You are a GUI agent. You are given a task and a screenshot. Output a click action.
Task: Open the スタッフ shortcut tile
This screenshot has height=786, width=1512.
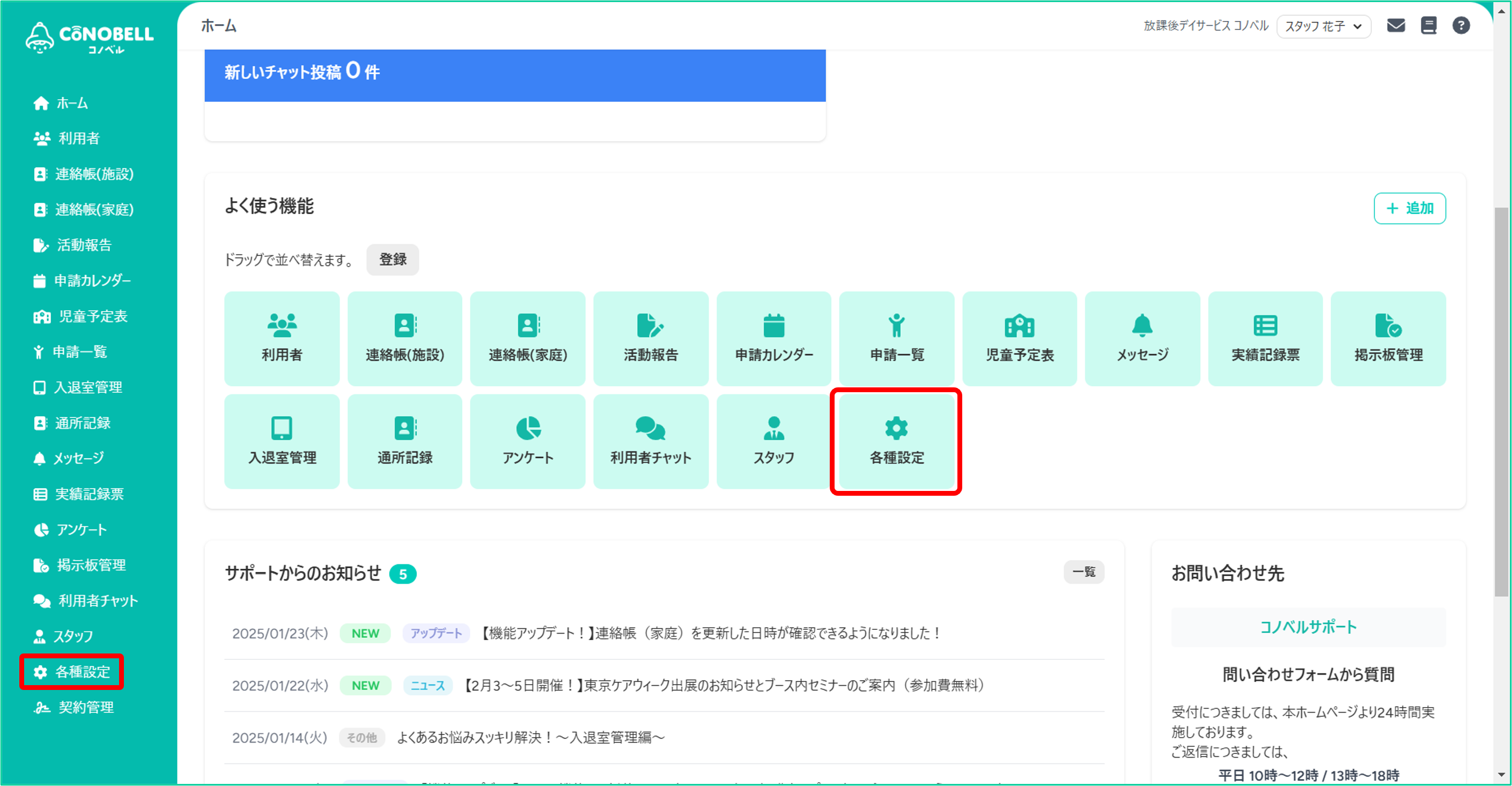773,442
